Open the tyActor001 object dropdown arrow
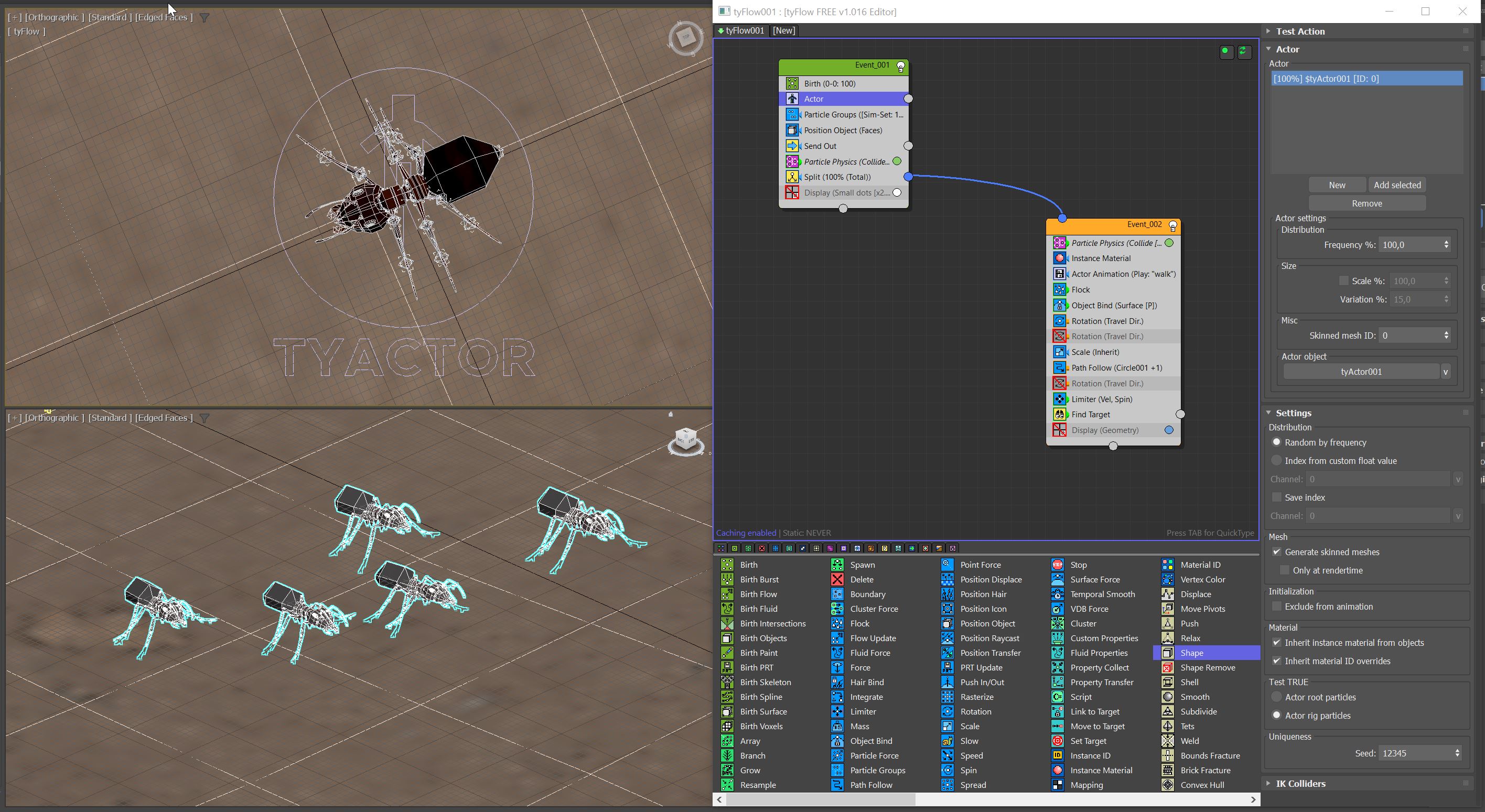Screen dimensions: 1485x812 [x=1445, y=372]
